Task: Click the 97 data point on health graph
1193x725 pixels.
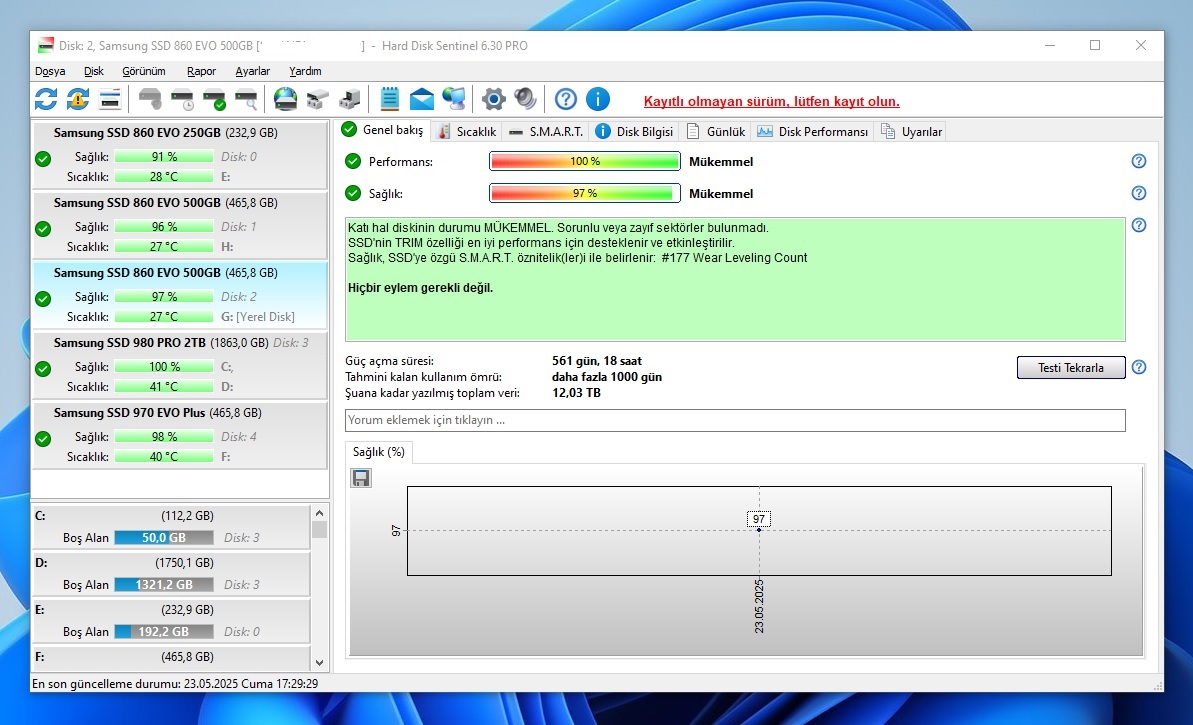Action: [759, 529]
